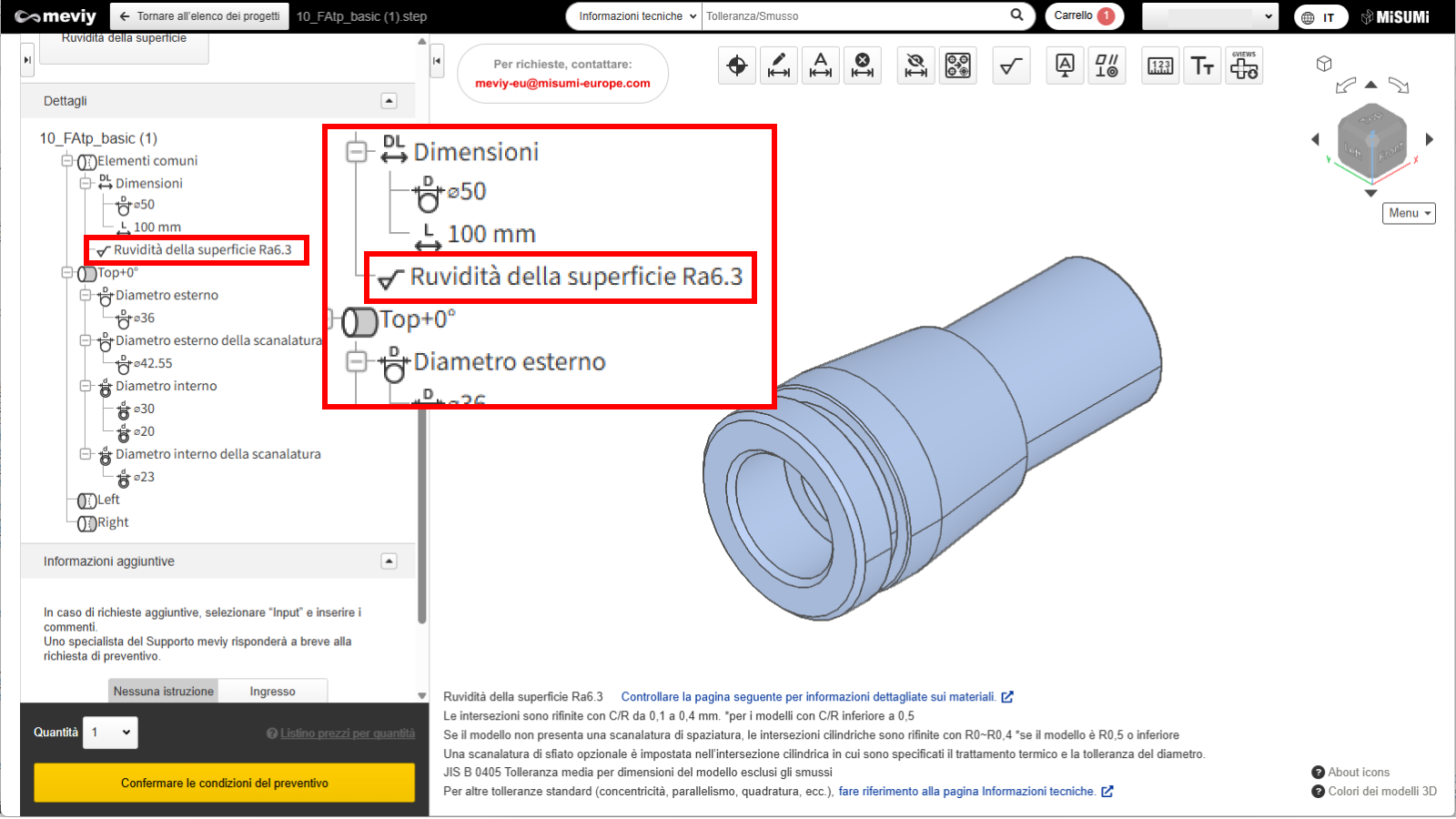Screen dimensions: 1456x819
Task: Click the 6VIEWS download icon
Action: pos(1244,66)
